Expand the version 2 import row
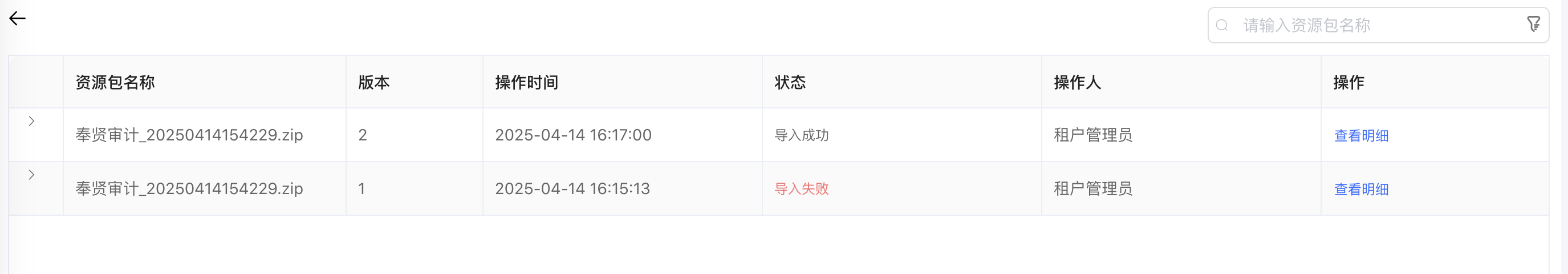The width and height of the screenshot is (1568, 274). (x=32, y=121)
